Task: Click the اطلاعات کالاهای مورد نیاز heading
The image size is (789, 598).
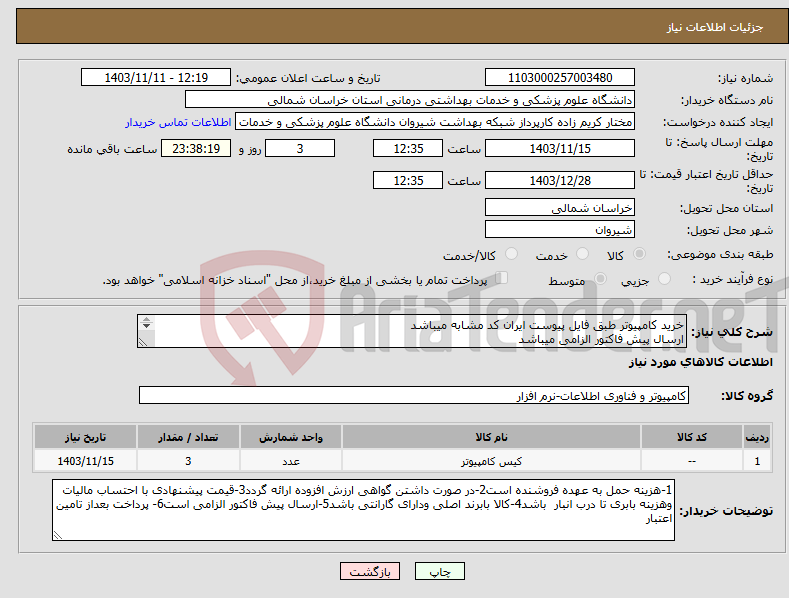Action: 700,362
